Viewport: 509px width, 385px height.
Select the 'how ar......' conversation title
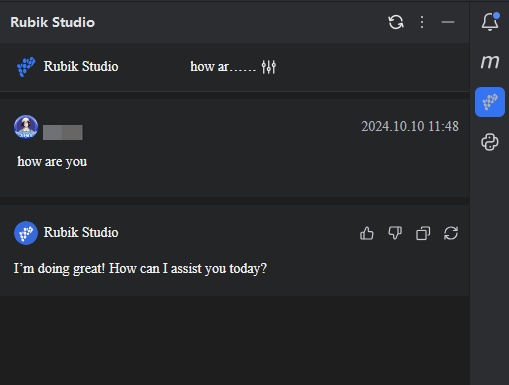[223, 67]
